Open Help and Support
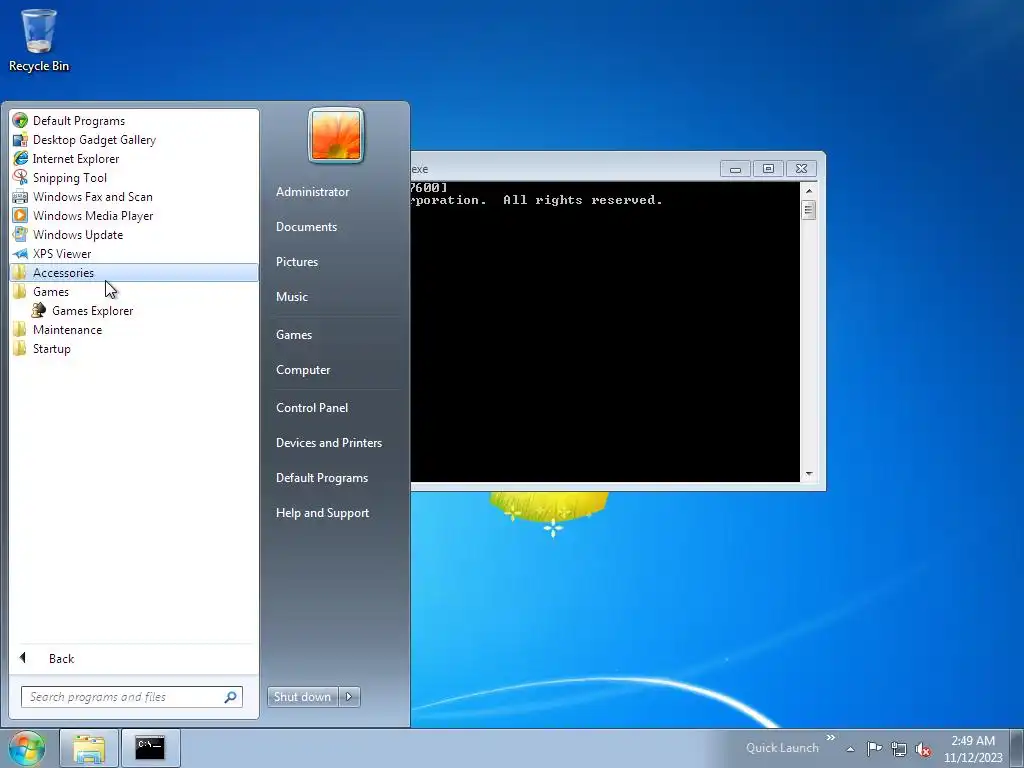 point(323,513)
